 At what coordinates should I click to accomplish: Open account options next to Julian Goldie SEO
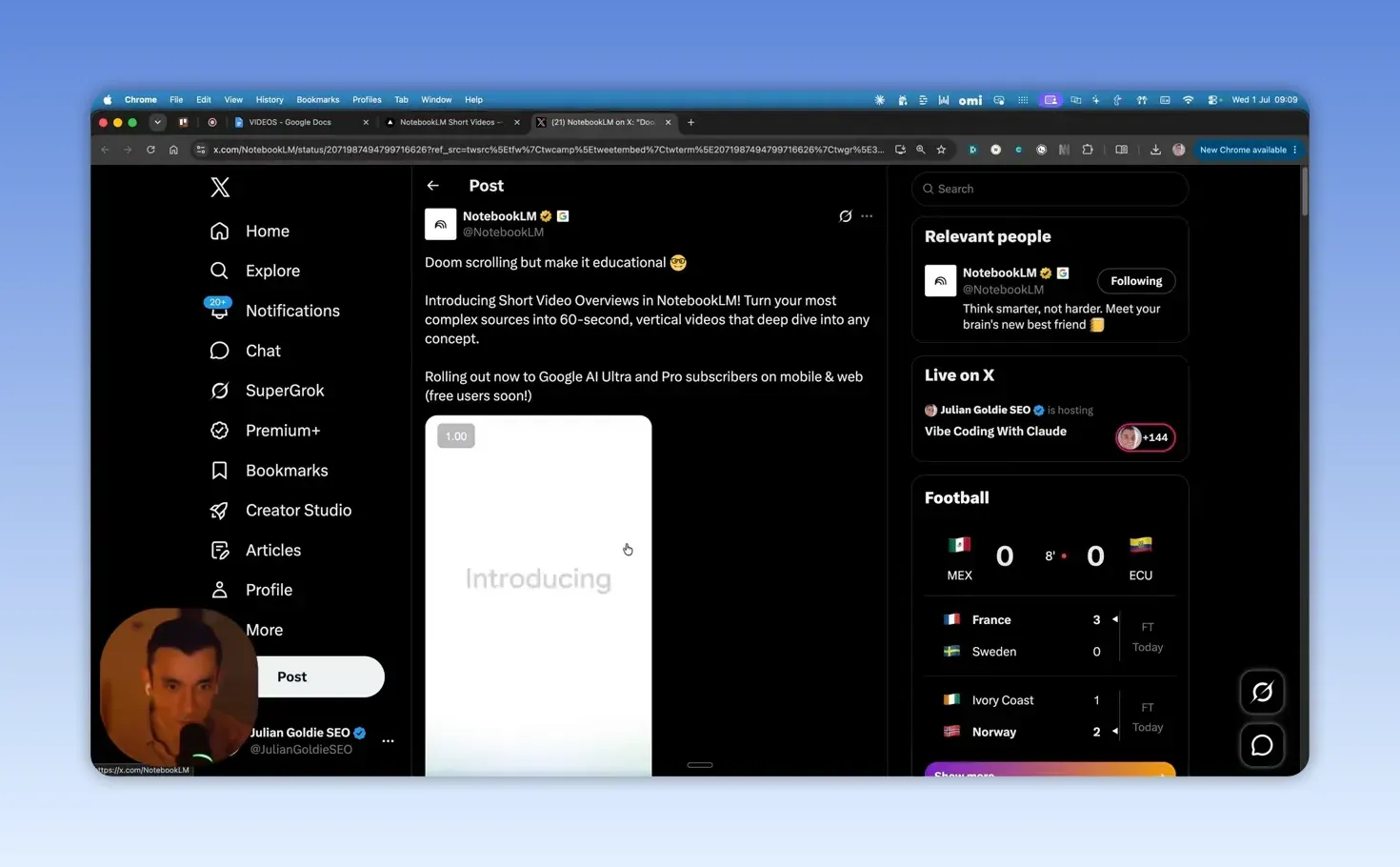[388, 741]
